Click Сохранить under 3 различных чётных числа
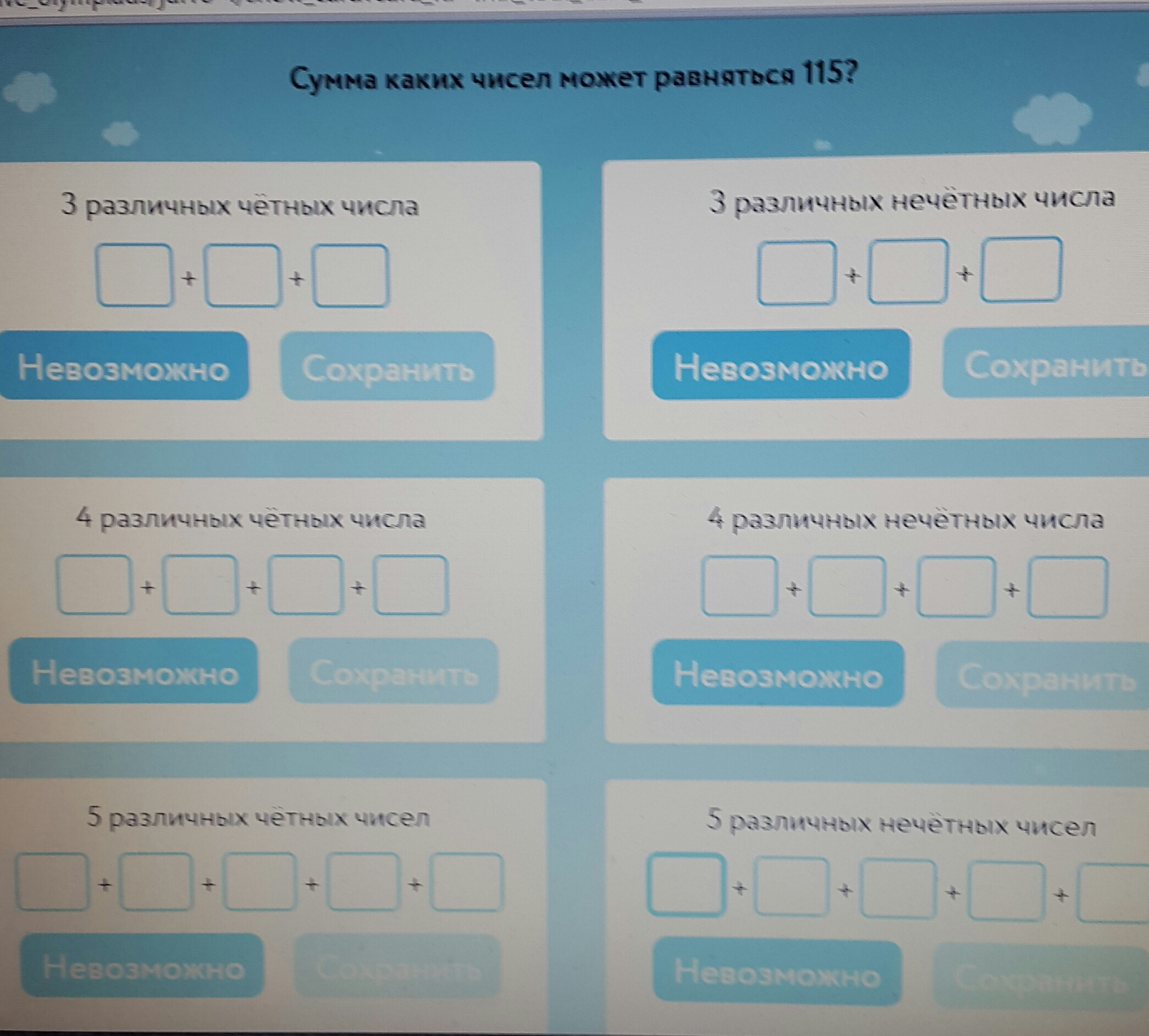1149x1036 pixels. 388,367
